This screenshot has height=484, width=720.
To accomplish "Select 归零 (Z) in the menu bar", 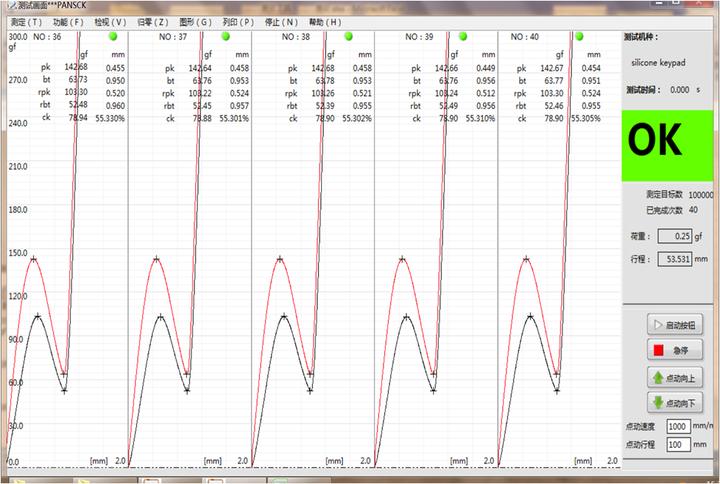I will pos(153,21).
